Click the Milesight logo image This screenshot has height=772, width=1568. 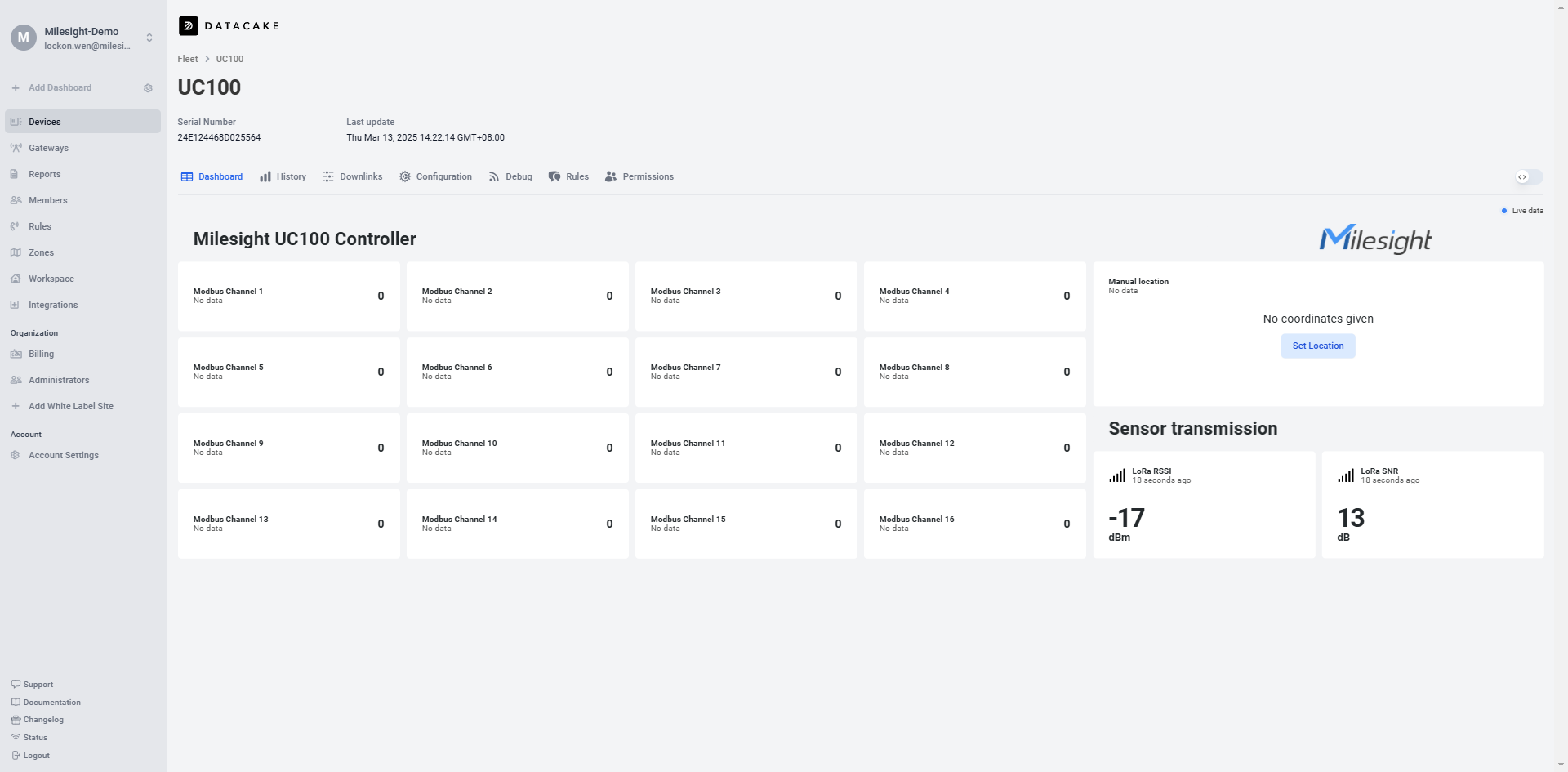1375,239
